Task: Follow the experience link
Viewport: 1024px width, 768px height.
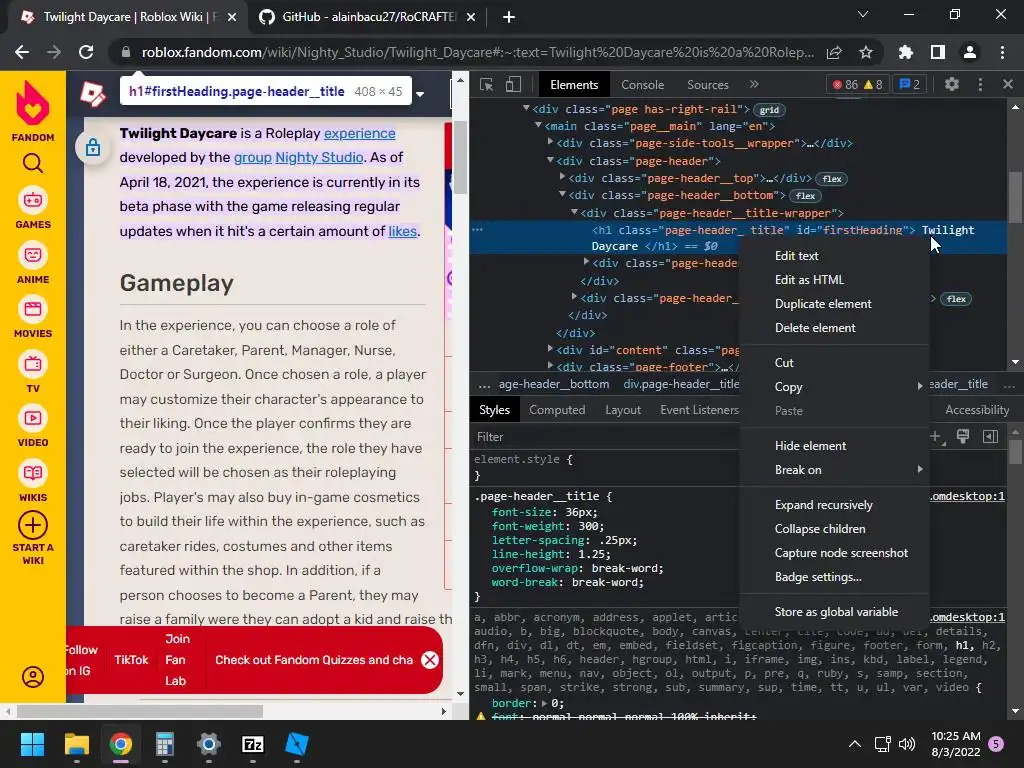Action: [x=359, y=133]
